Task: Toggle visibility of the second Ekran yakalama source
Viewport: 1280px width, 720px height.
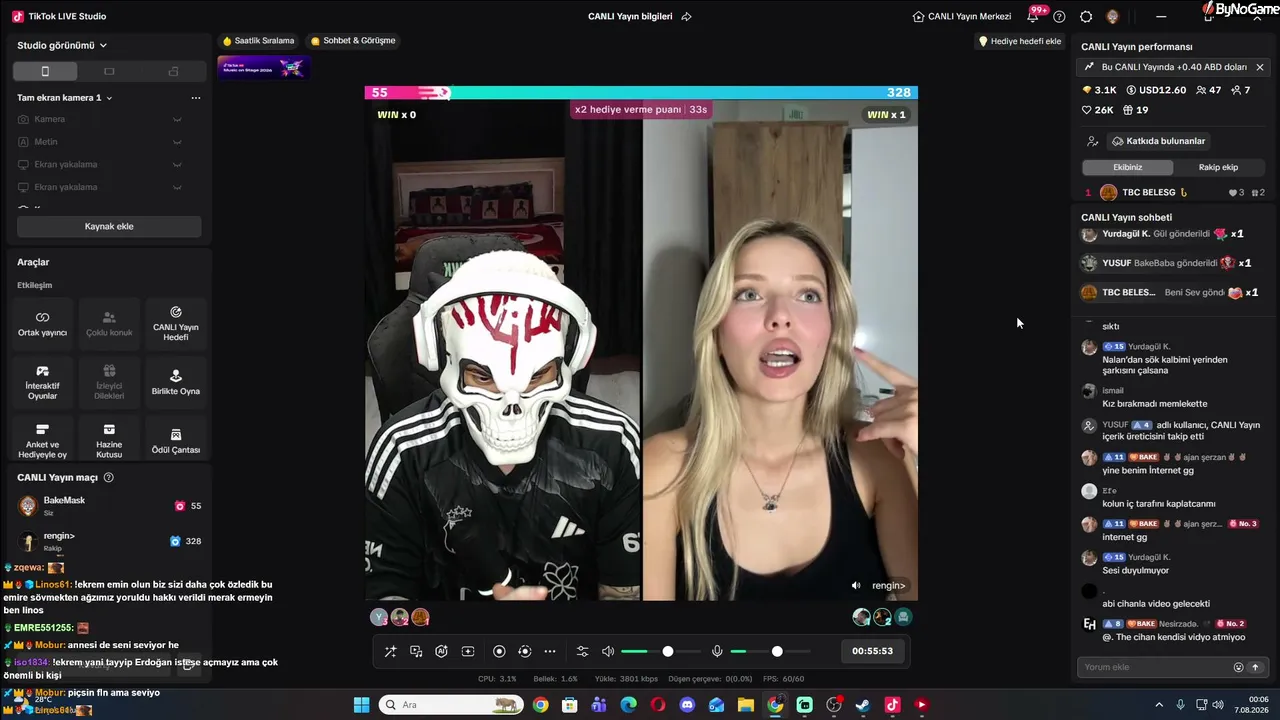Action: tap(177, 187)
